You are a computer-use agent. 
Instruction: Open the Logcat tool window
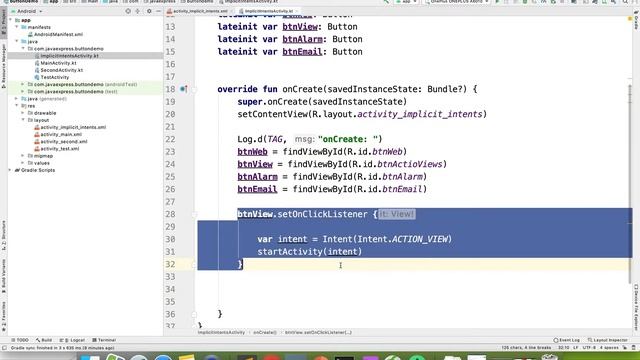(73, 340)
